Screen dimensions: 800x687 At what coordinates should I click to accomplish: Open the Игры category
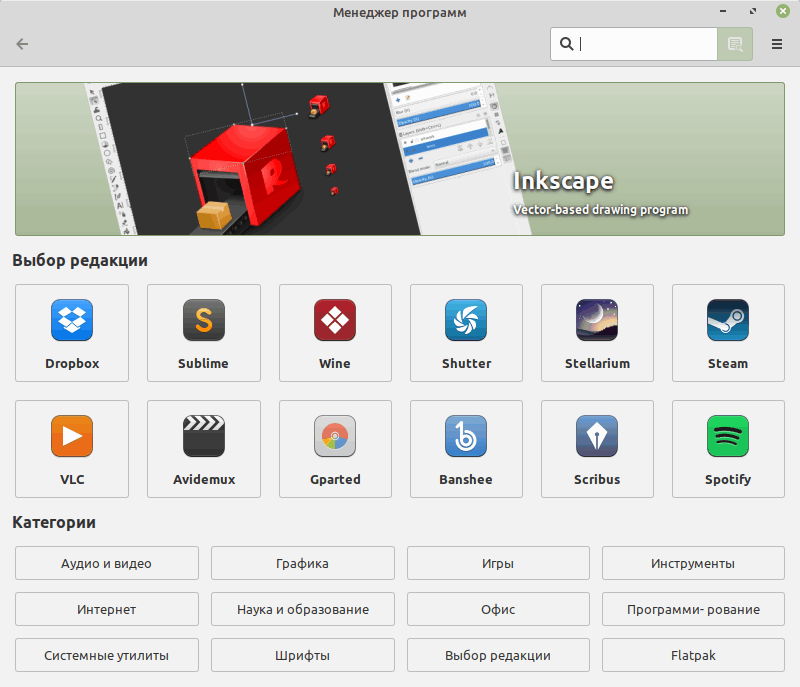coord(497,563)
